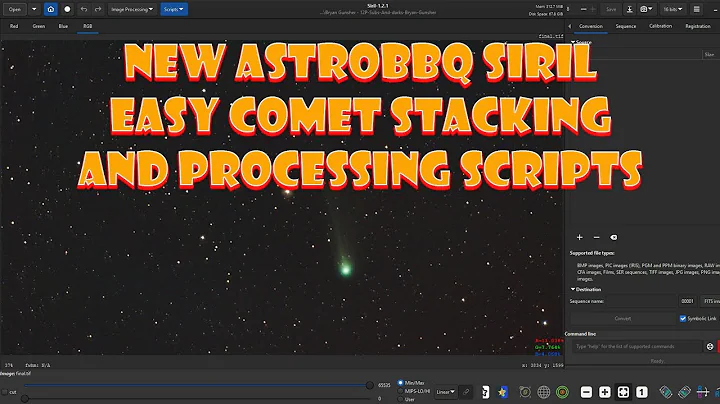
Task: Click the zoom out minus icon
Action: pyautogui.click(x=586, y=392)
